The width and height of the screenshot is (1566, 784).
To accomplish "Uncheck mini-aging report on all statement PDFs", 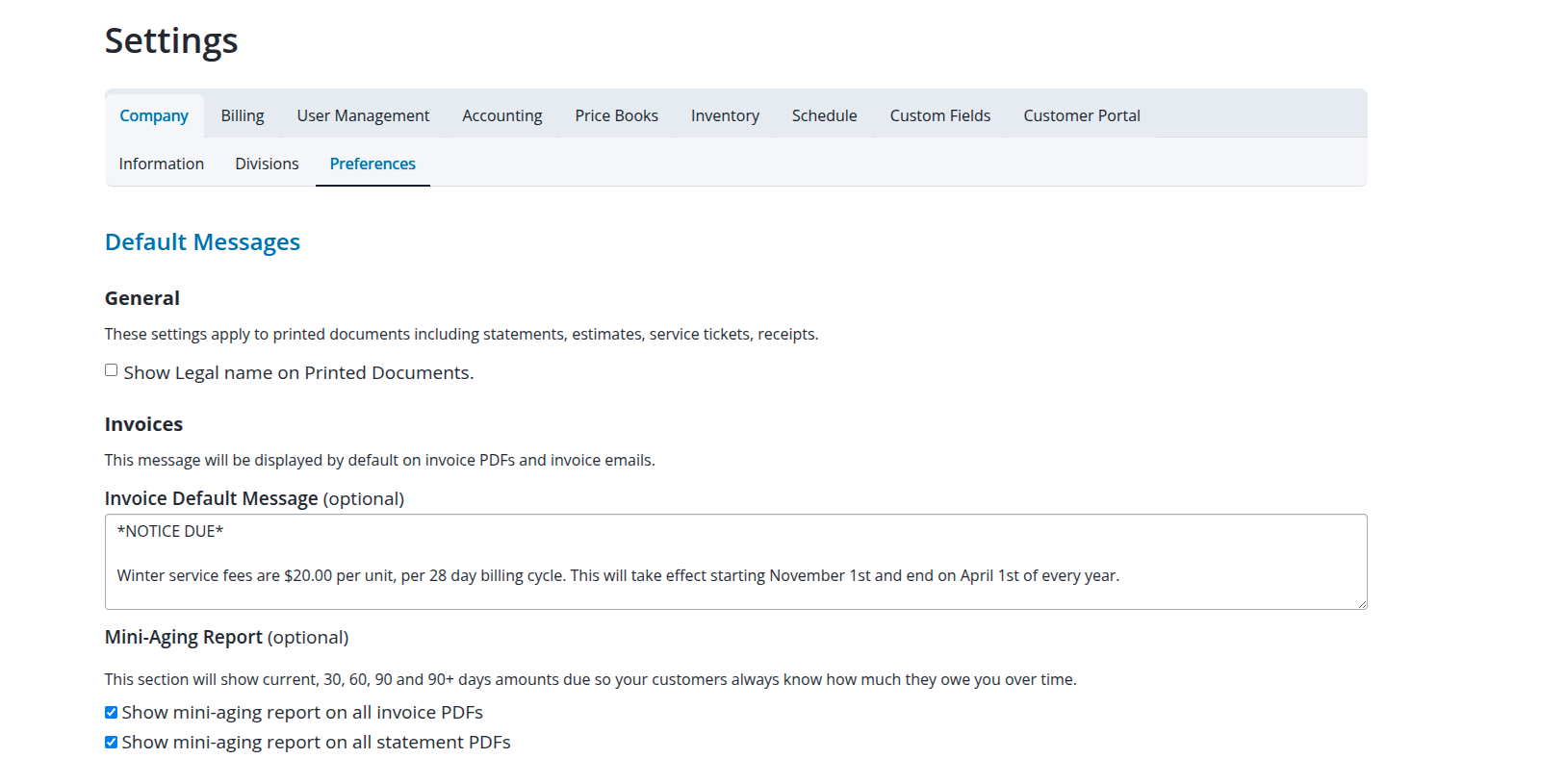I will (x=112, y=743).
